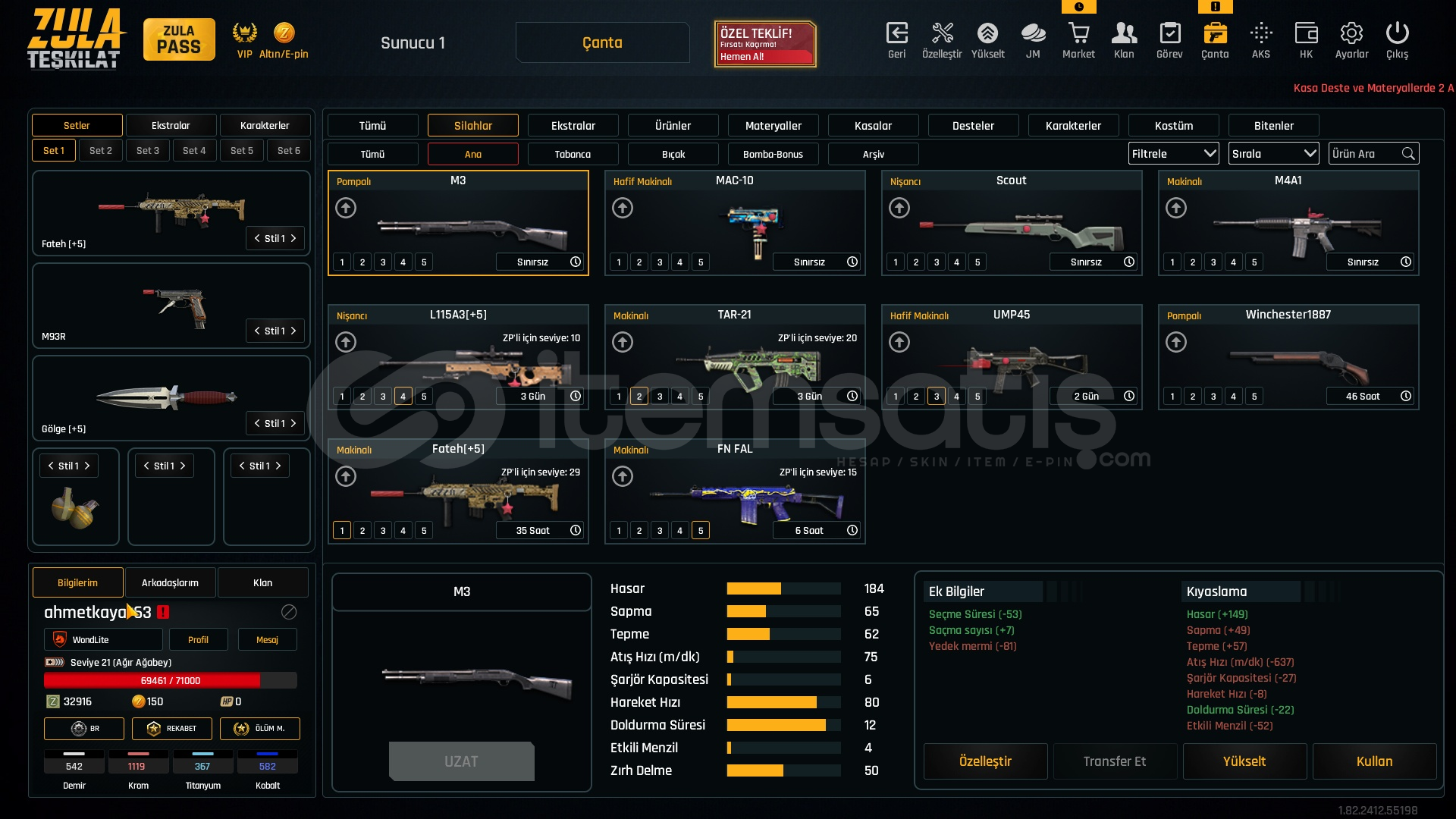Click next style arrow for Fateh [+5]
Viewport: 1456px width, 819px height.
click(293, 238)
